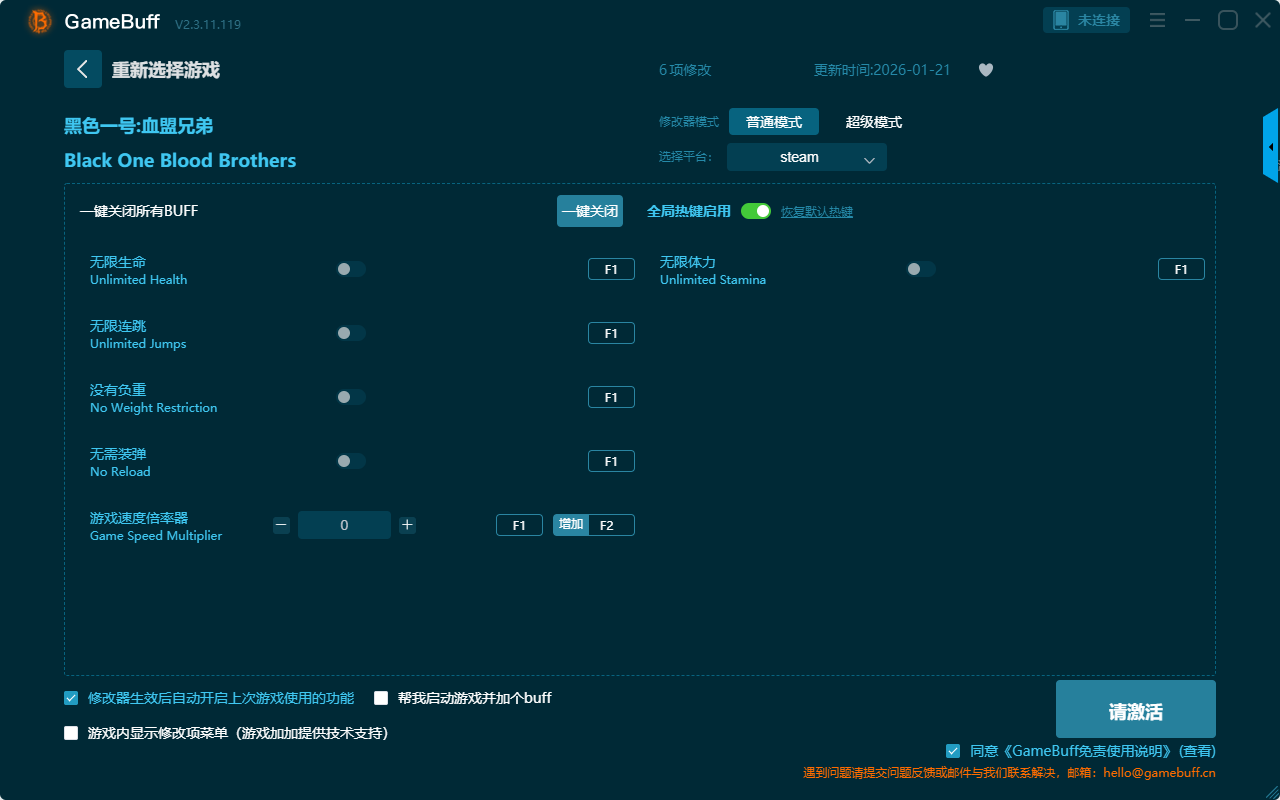This screenshot has width=1280, height=800.
Task: Click the minus icon for game speed
Action: [281, 525]
